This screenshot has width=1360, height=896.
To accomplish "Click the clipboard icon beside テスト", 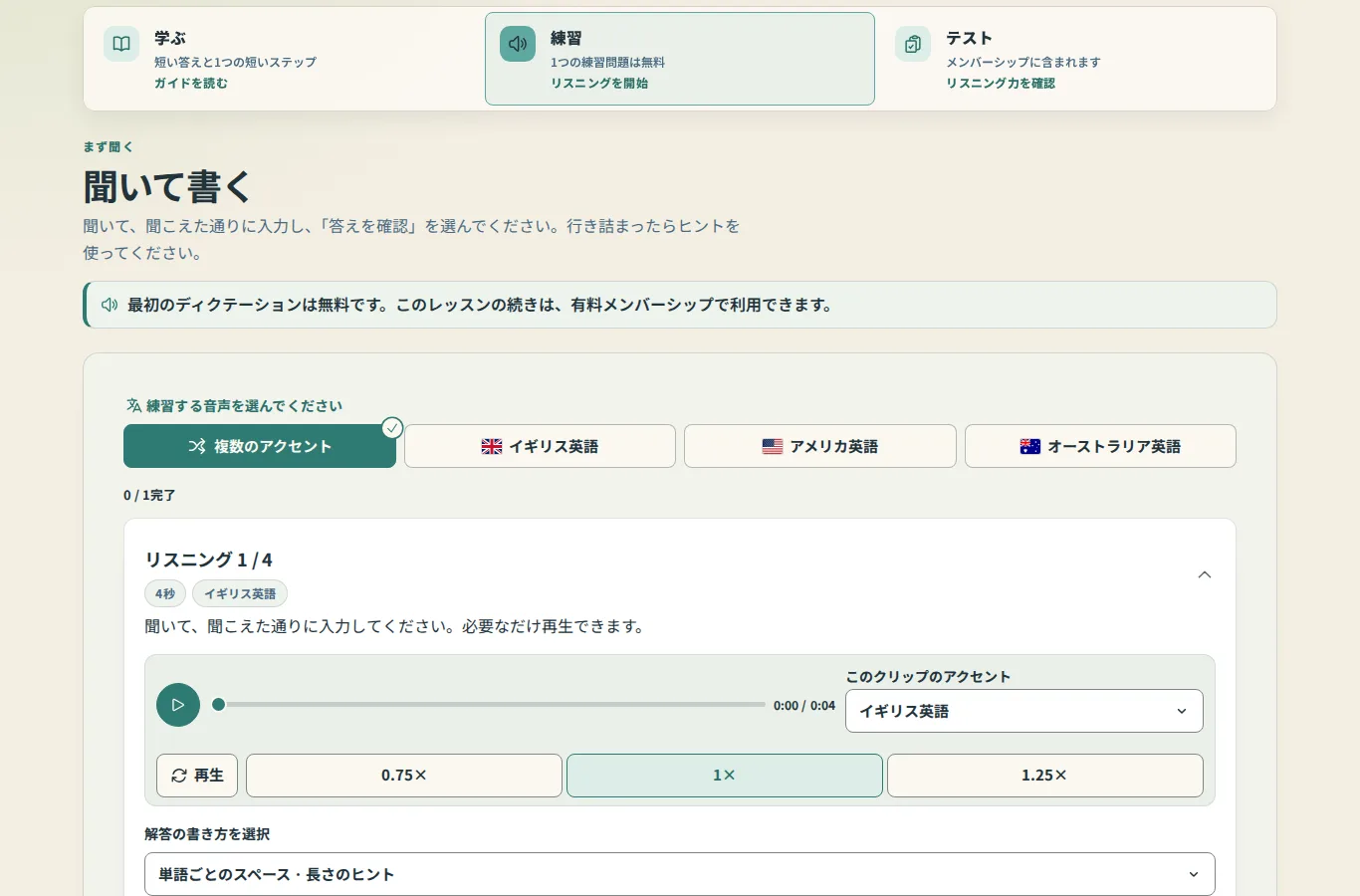I will [x=913, y=44].
